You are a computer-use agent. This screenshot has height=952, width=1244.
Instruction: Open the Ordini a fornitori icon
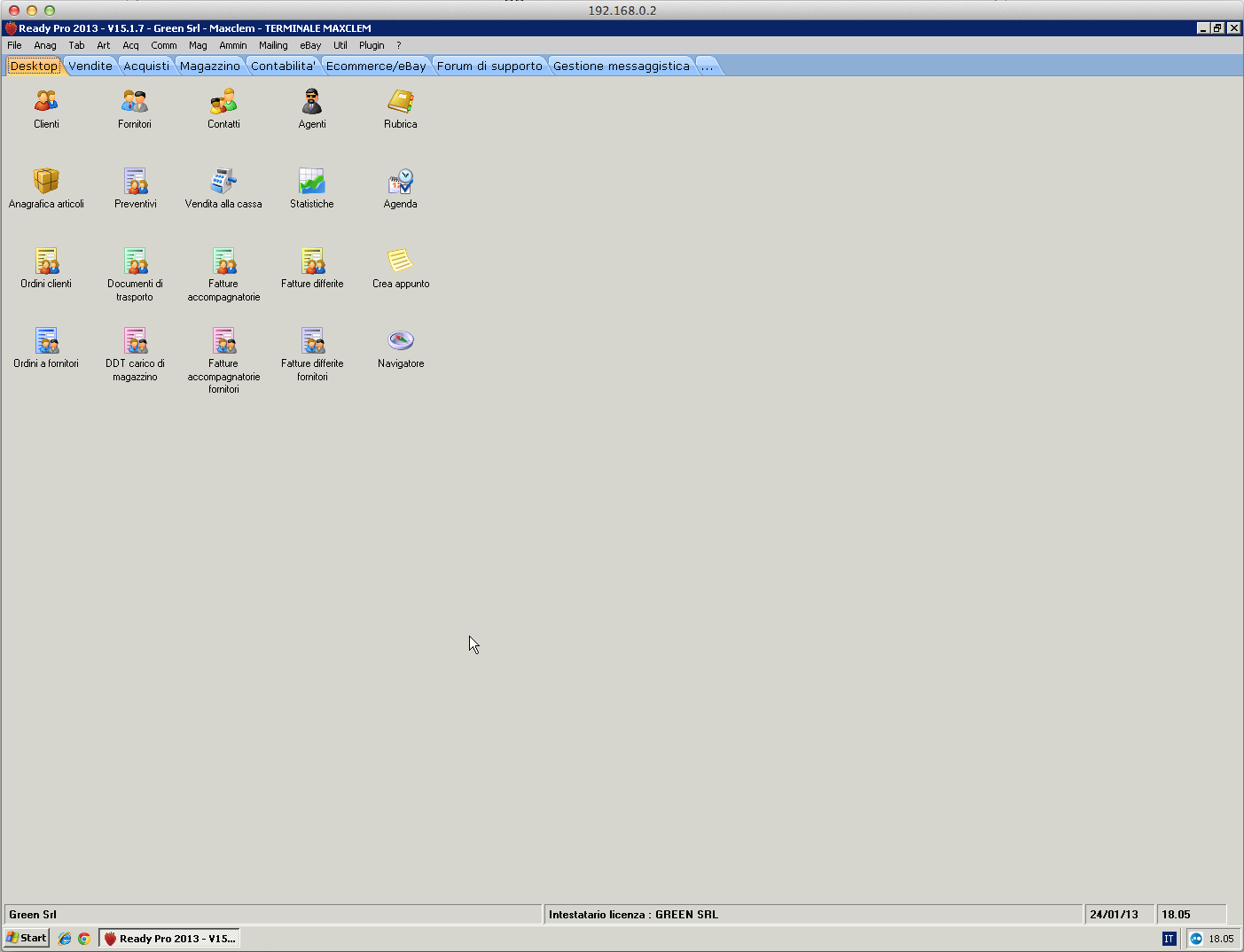pyautogui.click(x=46, y=340)
